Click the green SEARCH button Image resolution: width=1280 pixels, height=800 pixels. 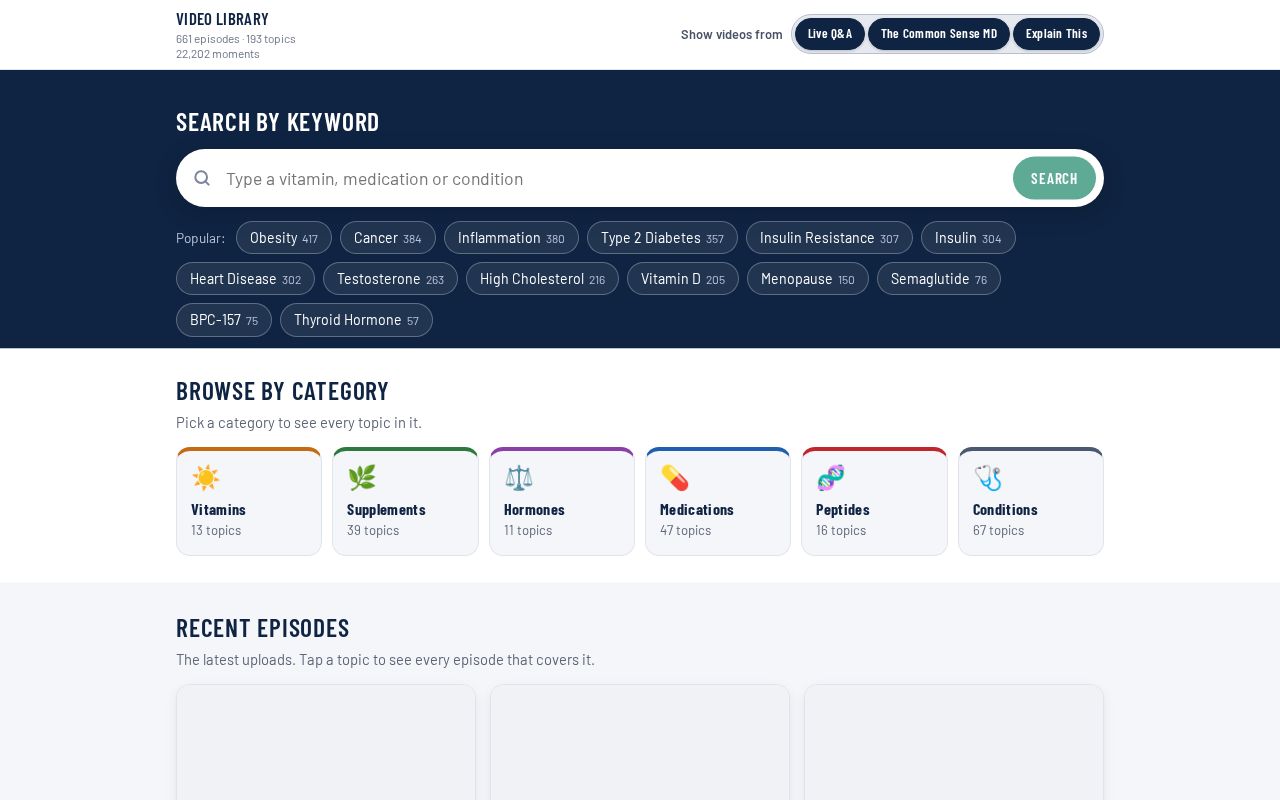click(x=1054, y=178)
